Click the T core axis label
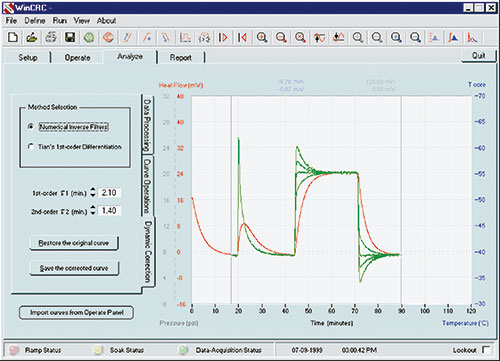 (477, 85)
